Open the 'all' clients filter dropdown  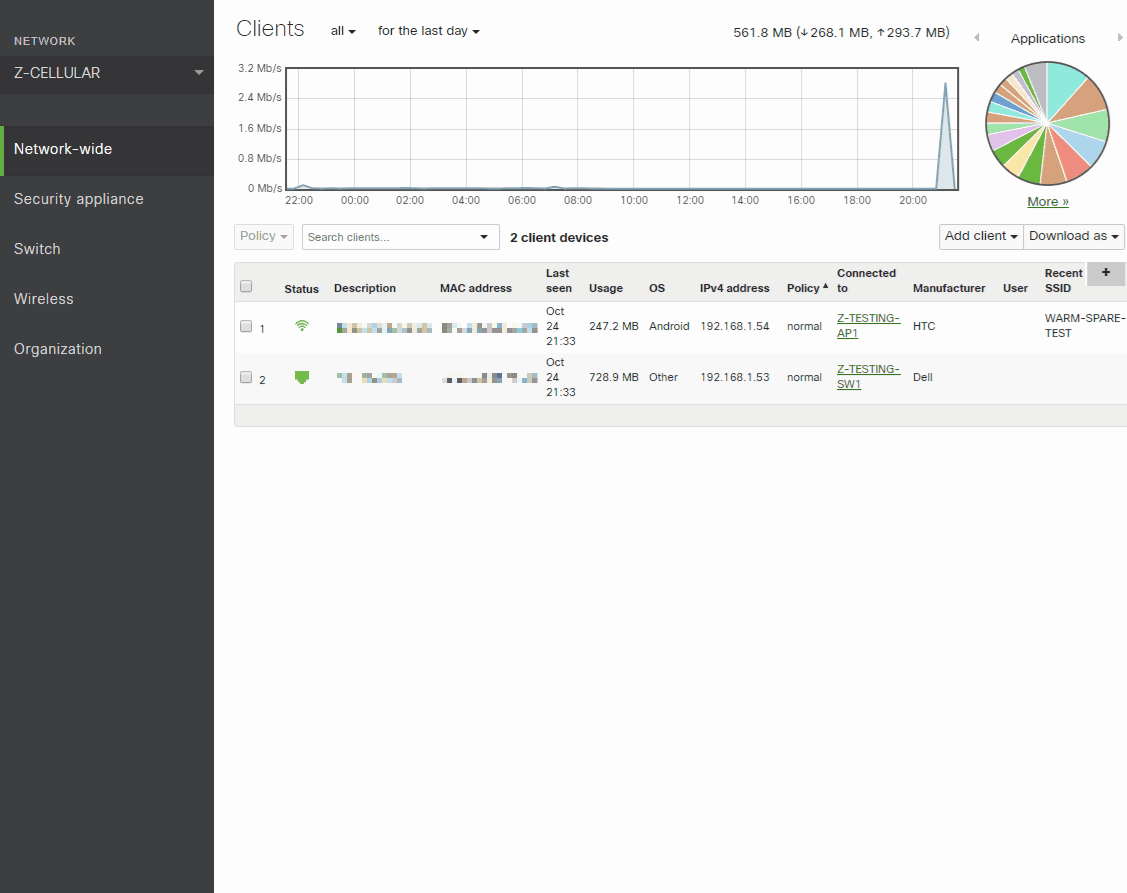coord(343,31)
